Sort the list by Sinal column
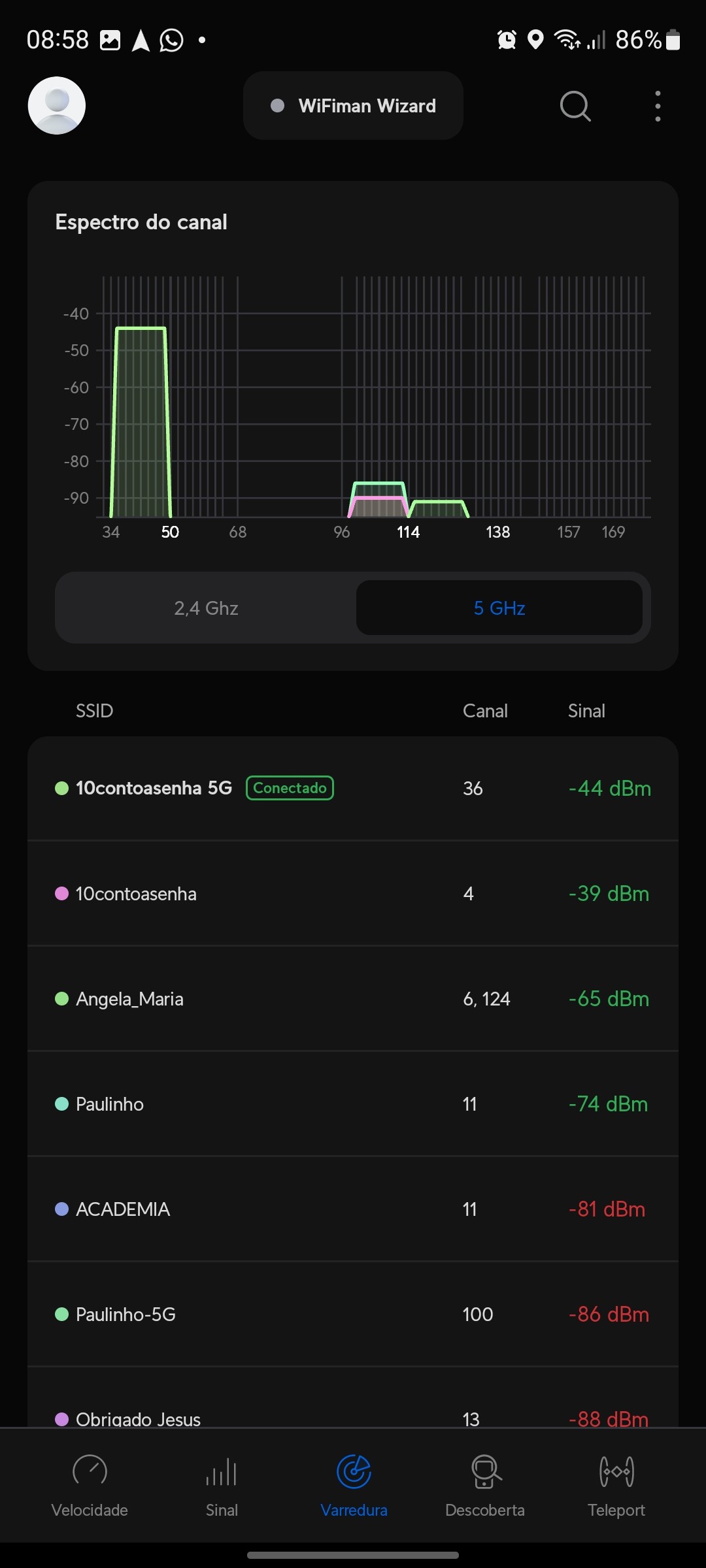The image size is (706, 1568). pyautogui.click(x=586, y=711)
